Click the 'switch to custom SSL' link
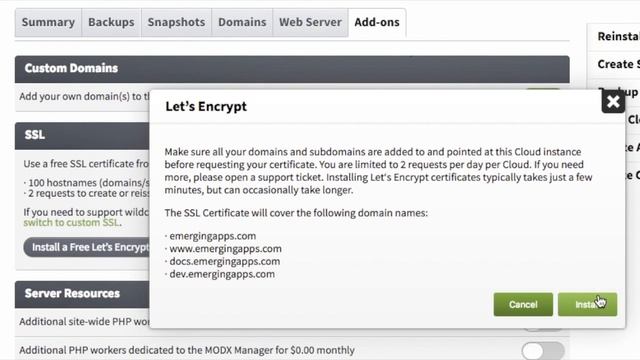 (71, 223)
